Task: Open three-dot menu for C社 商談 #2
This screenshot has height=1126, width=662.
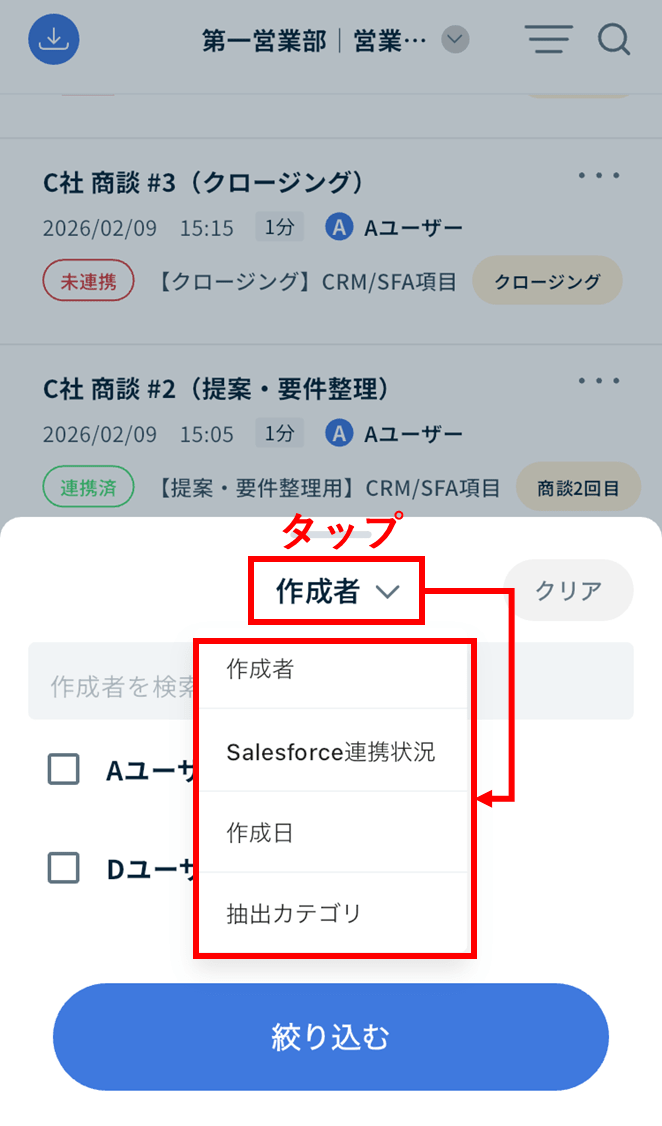Action: point(599,381)
